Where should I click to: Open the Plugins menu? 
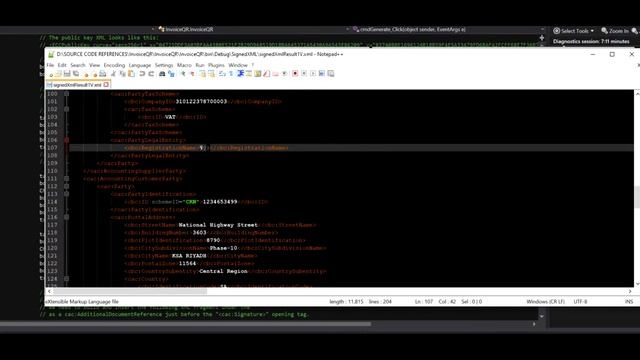pyautogui.click(x=216, y=65)
